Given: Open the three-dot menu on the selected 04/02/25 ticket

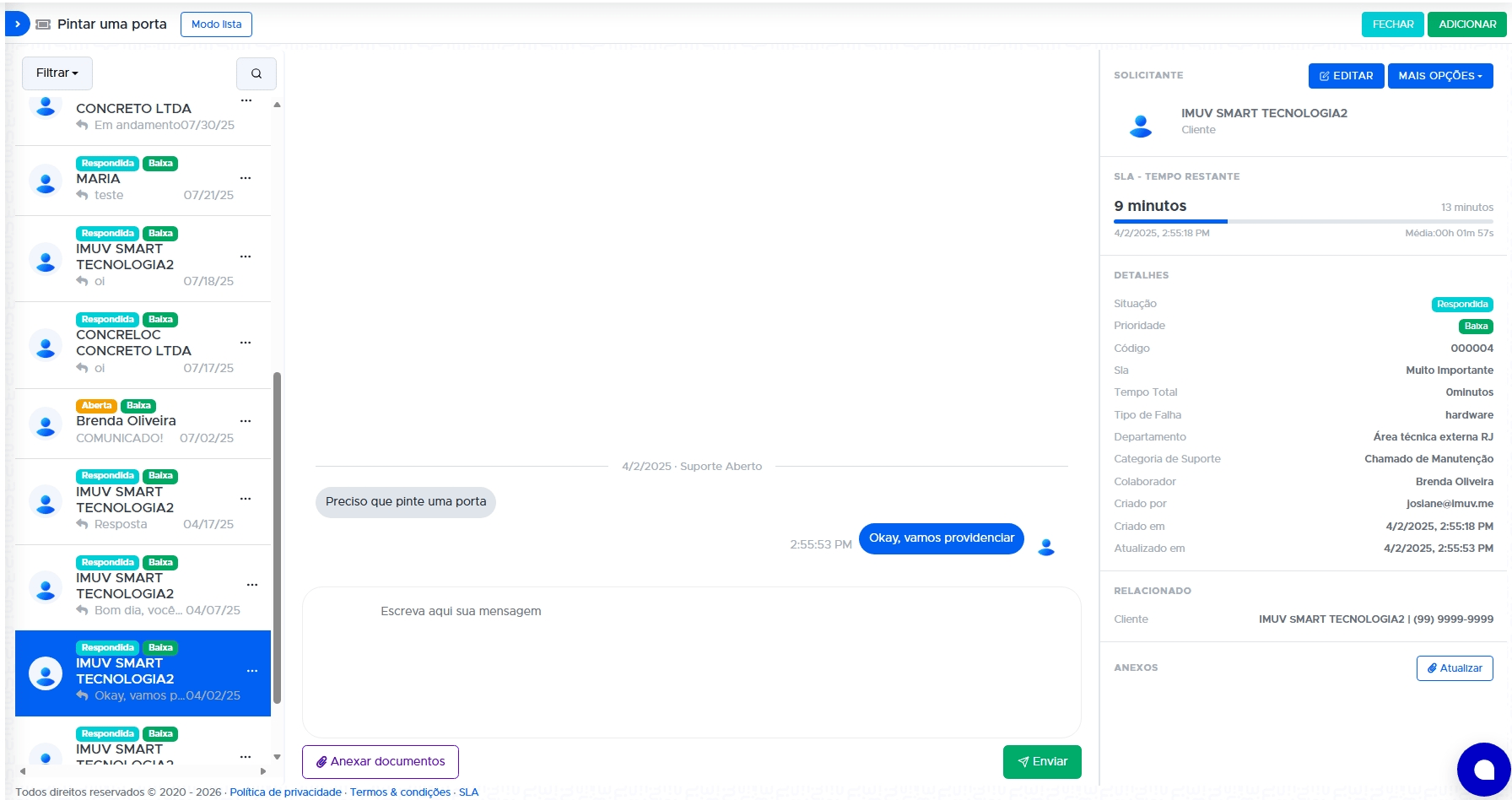Looking at the screenshot, I should pos(252,671).
